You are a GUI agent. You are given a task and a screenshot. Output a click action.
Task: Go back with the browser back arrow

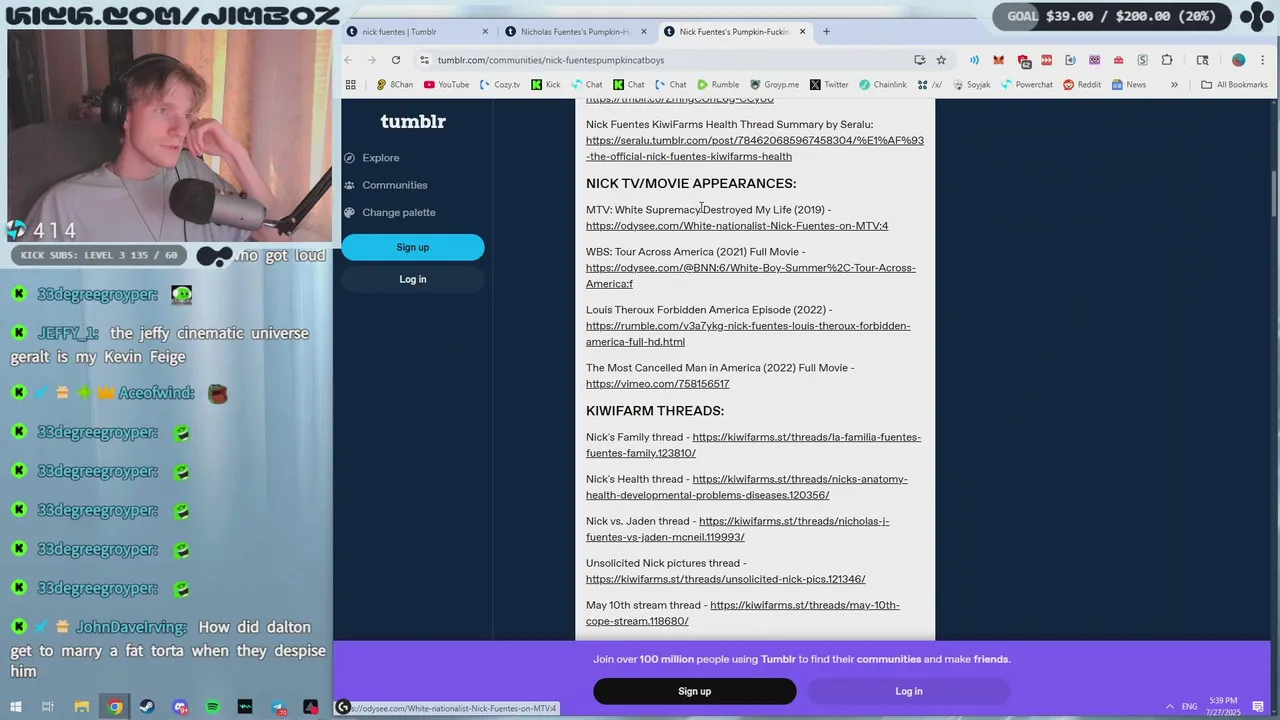(x=348, y=60)
